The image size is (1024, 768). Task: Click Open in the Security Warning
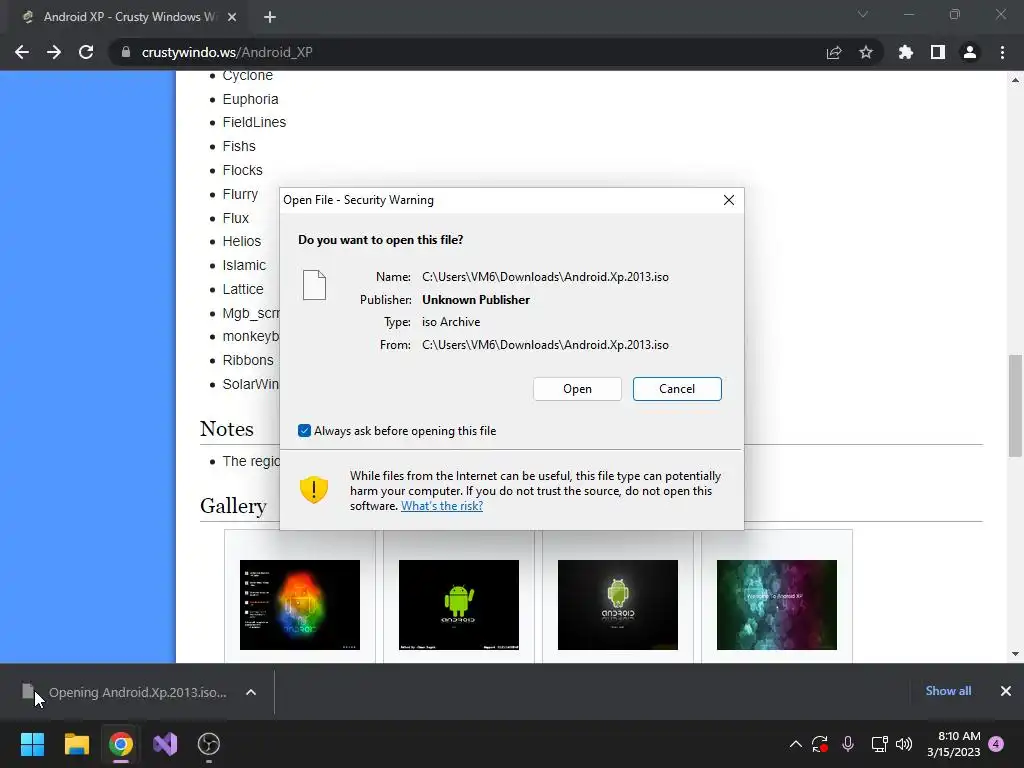tap(577, 389)
